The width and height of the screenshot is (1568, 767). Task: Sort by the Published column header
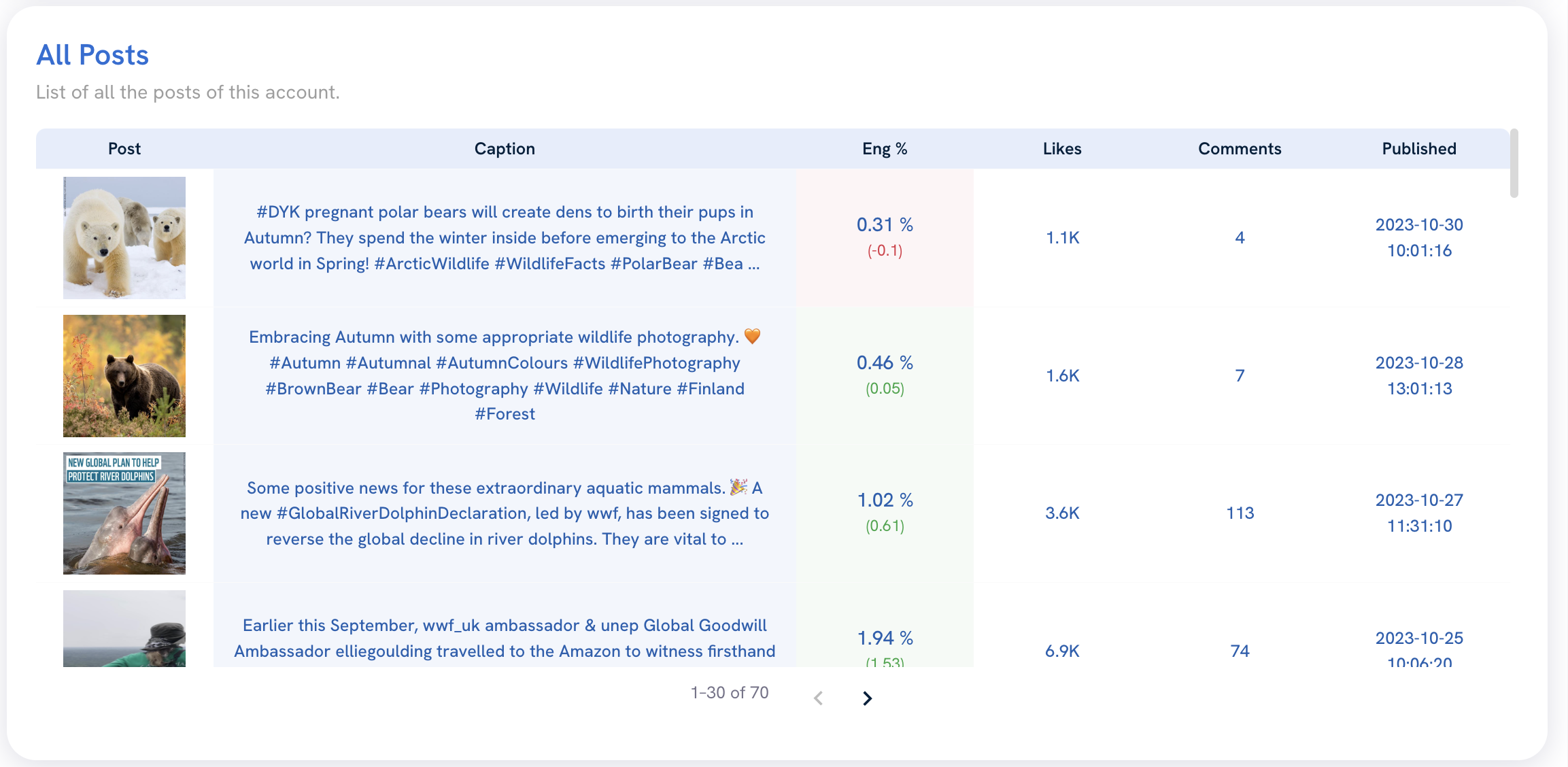pos(1419,149)
